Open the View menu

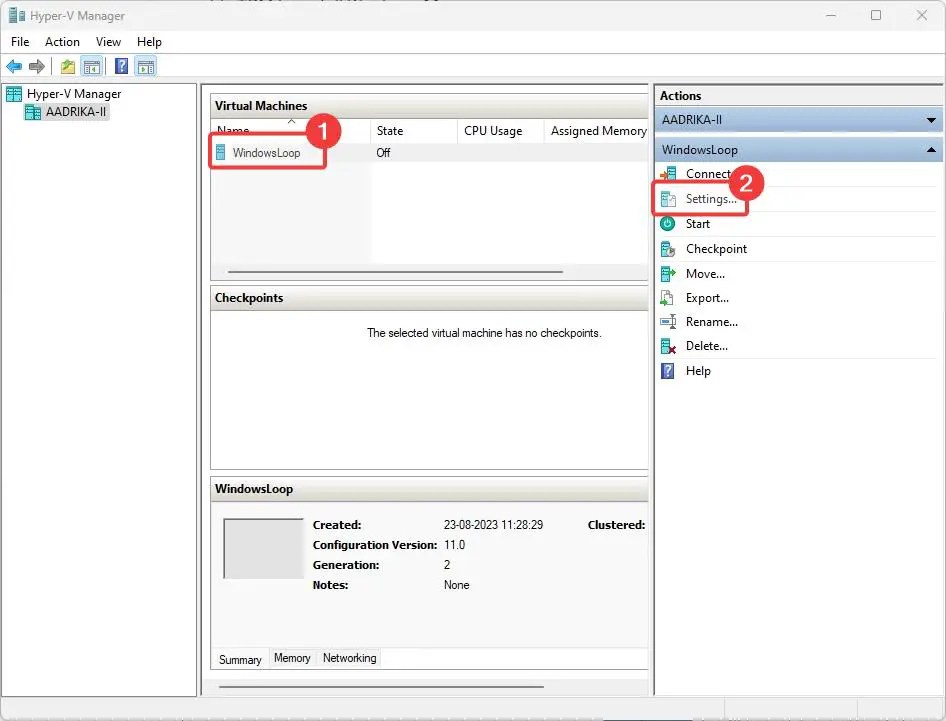(x=108, y=42)
